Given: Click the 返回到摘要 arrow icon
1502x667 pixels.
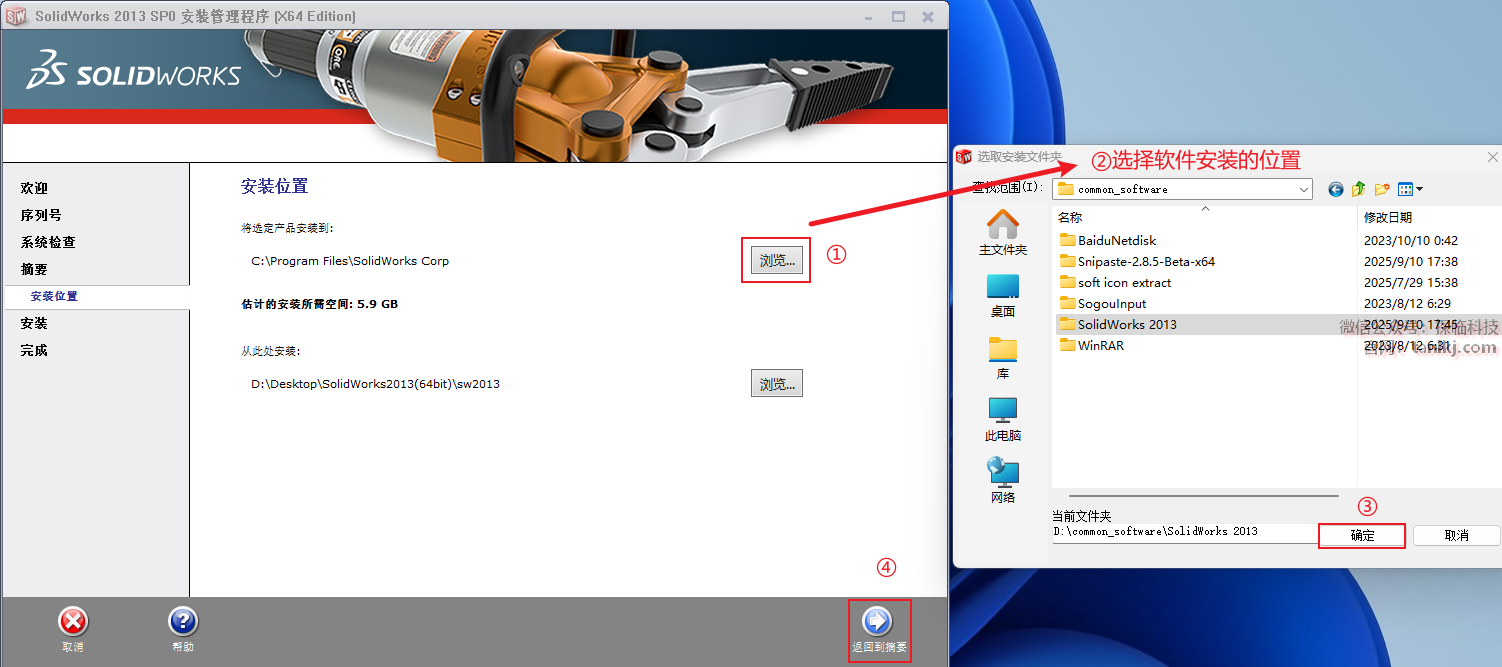Looking at the screenshot, I should coord(877,621).
